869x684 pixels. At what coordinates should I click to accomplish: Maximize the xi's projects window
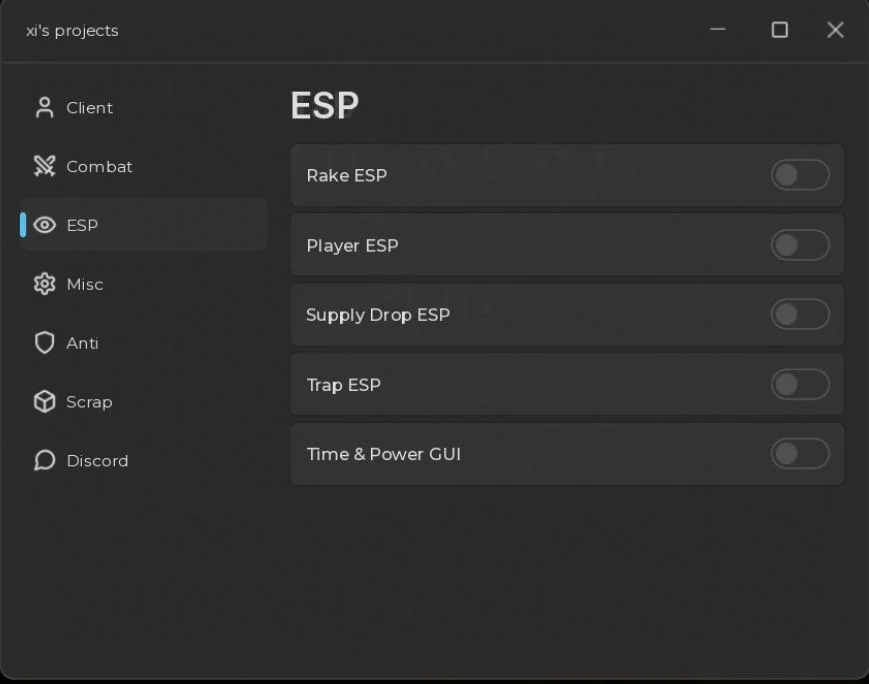click(779, 30)
